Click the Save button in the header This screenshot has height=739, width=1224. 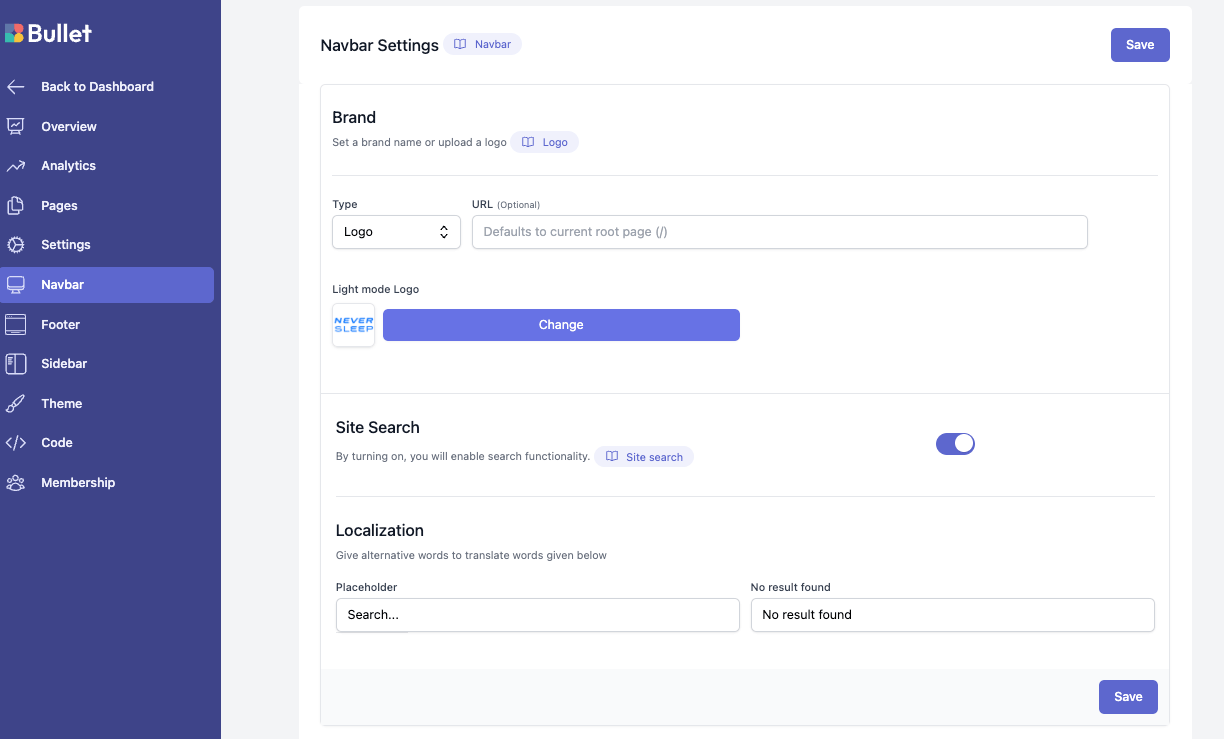point(1140,45)
